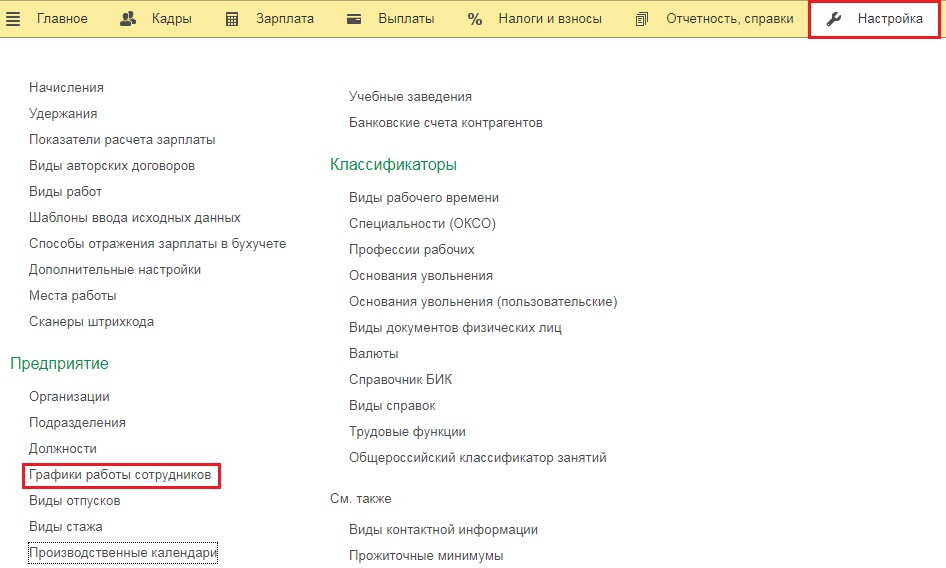Open Производственные календари link

(x=122, y=552)
